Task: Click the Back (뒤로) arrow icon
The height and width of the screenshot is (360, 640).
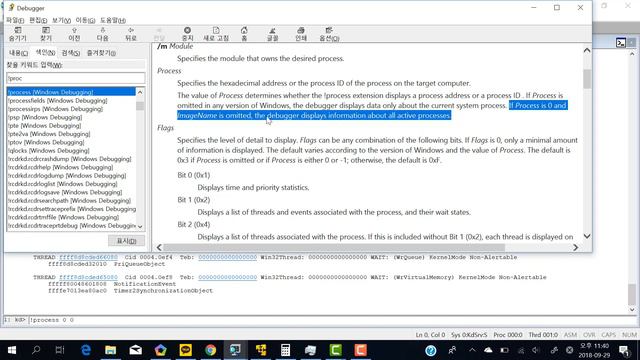Action: 131,34
